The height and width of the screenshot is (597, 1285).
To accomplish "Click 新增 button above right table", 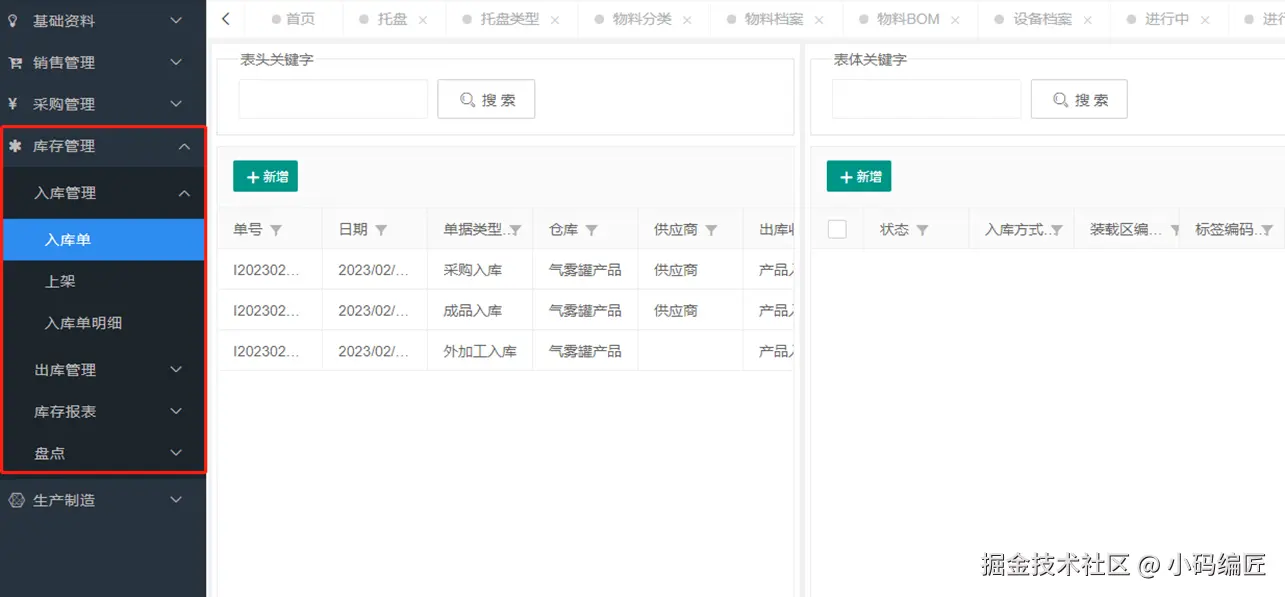I will [859, 176].
